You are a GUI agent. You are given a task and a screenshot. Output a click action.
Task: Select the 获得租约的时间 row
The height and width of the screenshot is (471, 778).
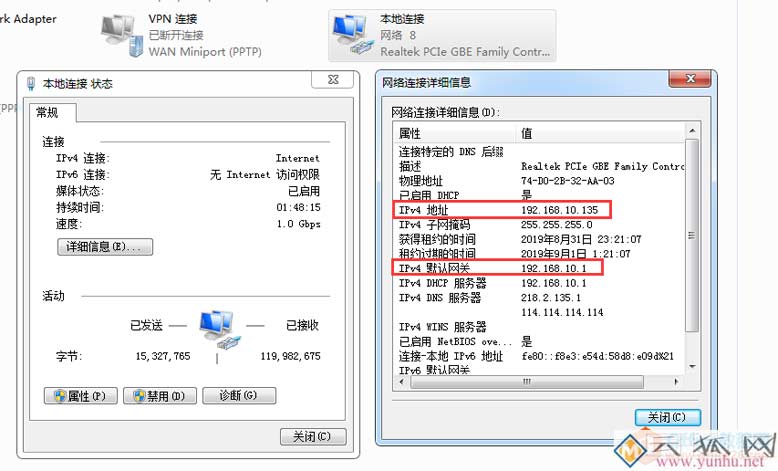pyautogui.click(x=540, y=239)
